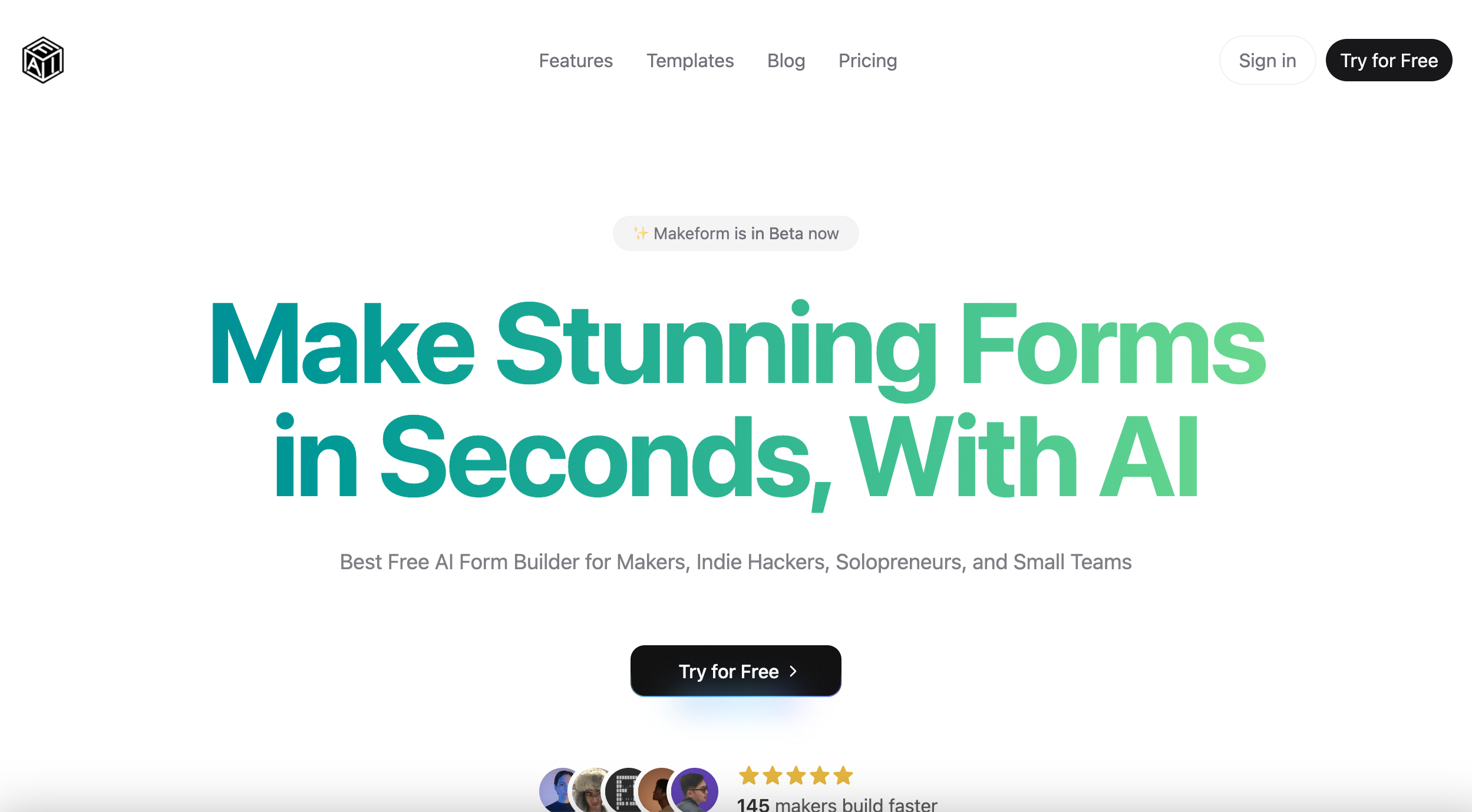Screen dimensions: 1472x812
Task: Open the Features navigation menu item
Action: (x=577, y=60)
